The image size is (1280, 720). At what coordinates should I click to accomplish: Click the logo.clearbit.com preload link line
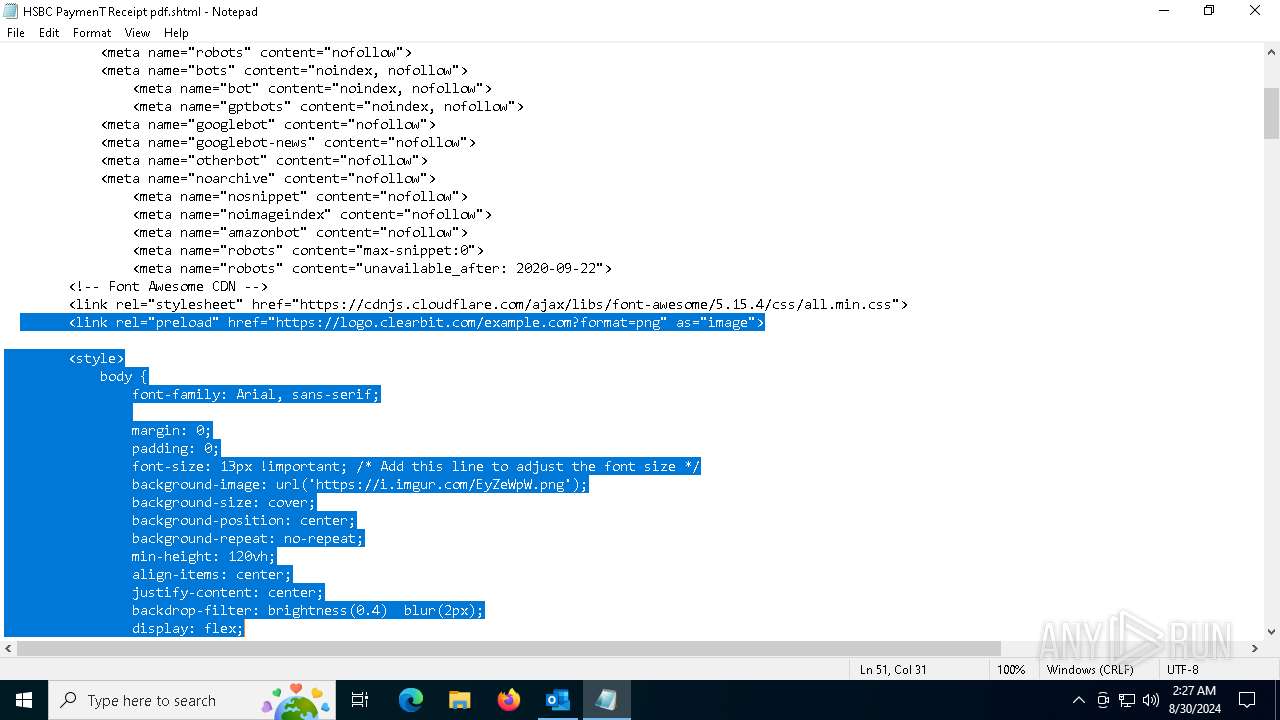[x=416, y=323]
